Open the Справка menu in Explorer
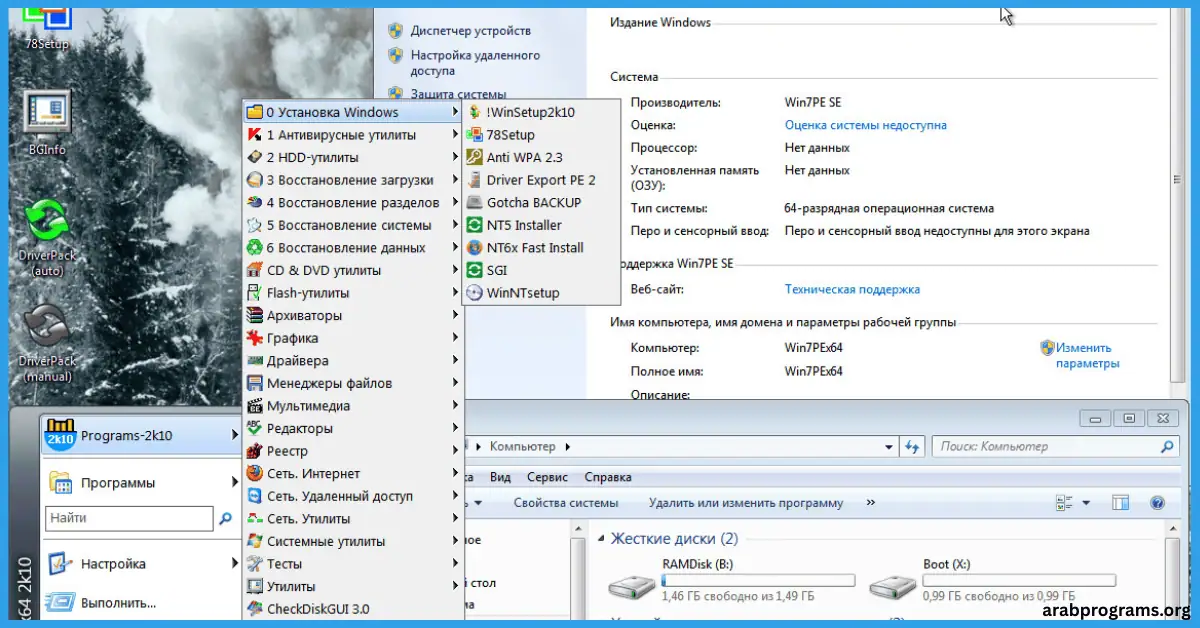1200x628 pixels. point(608,478)
